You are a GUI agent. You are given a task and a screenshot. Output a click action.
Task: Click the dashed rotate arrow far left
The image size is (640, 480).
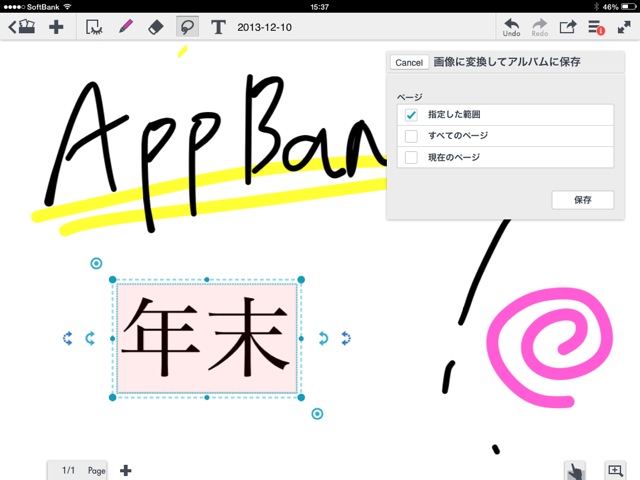point(68,338)
